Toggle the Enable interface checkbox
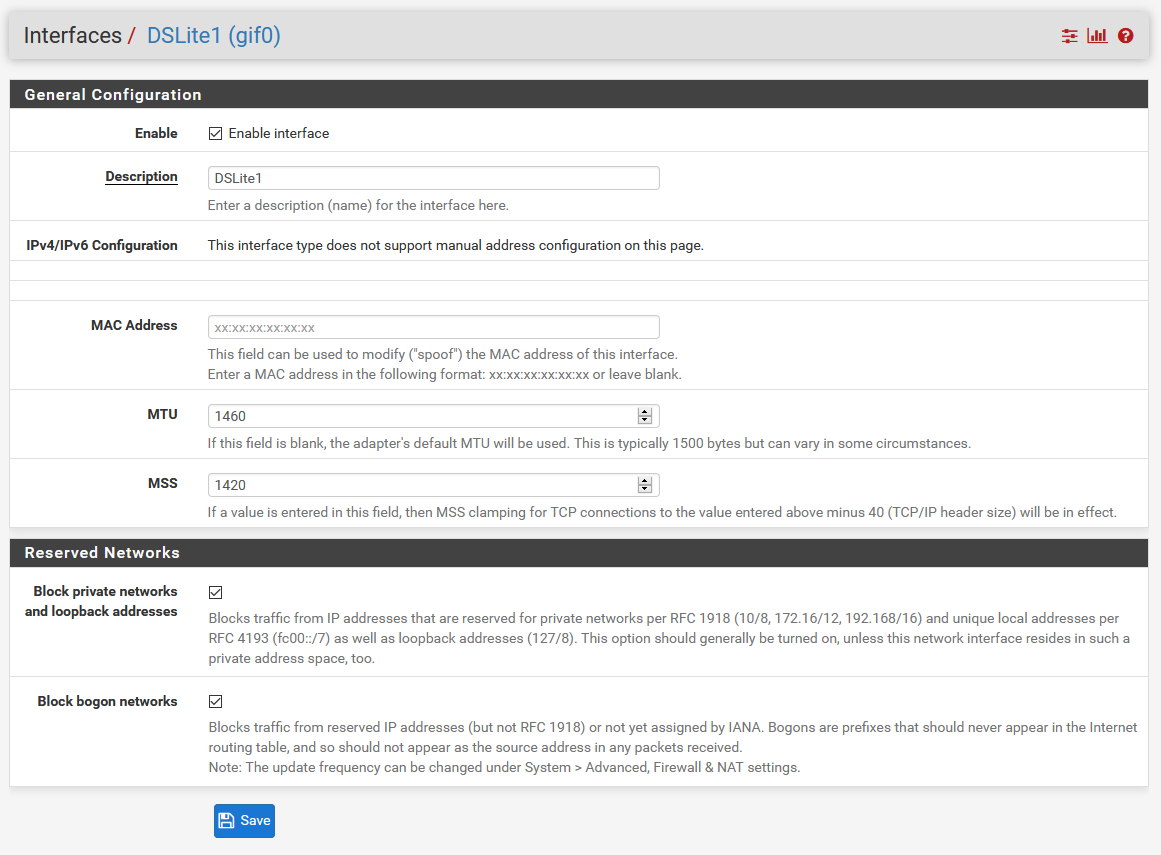1161x855 pixels. click(x=215, y=133)
